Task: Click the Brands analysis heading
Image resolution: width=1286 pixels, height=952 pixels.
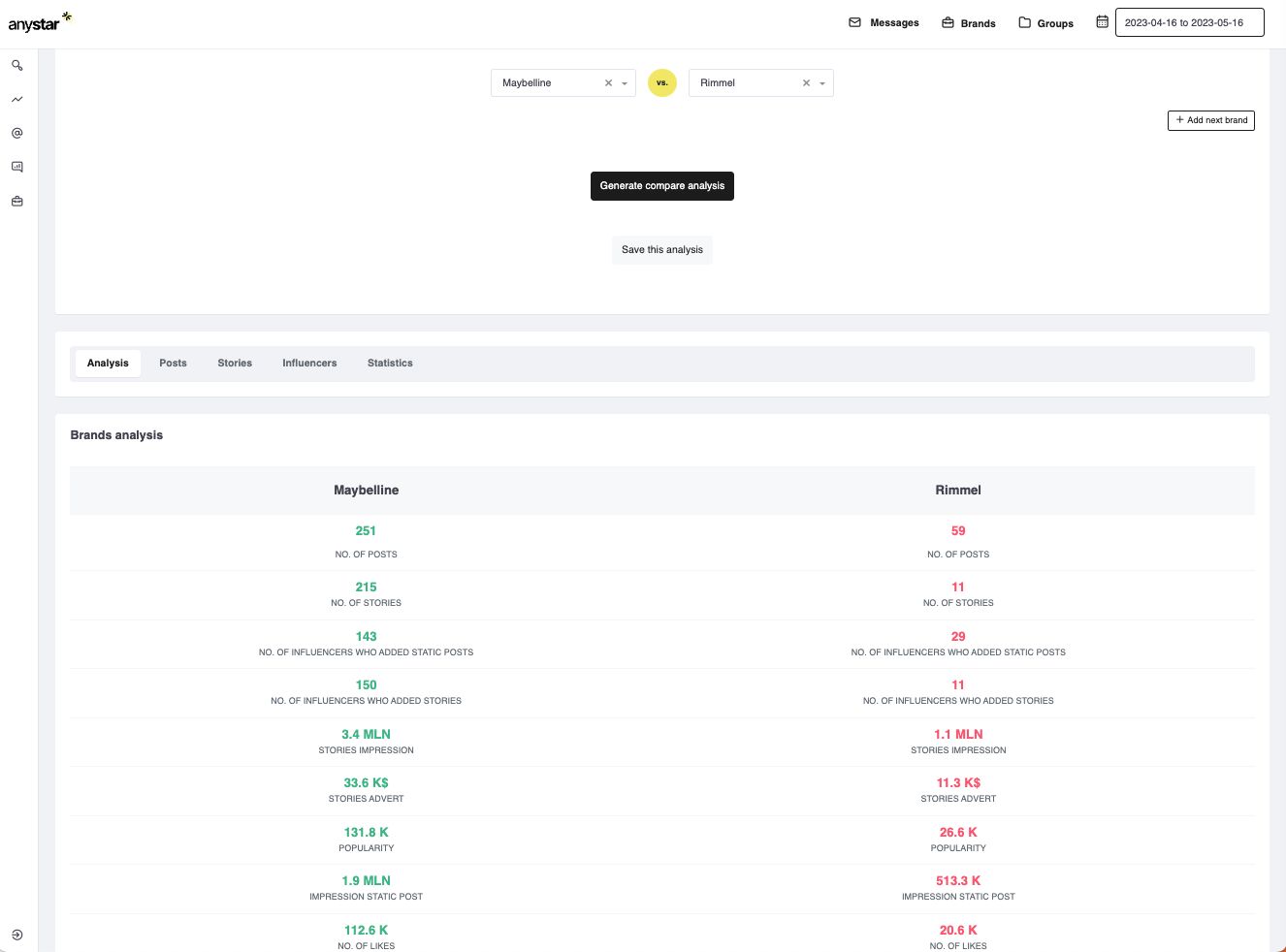Action: (x=116, y=435)
